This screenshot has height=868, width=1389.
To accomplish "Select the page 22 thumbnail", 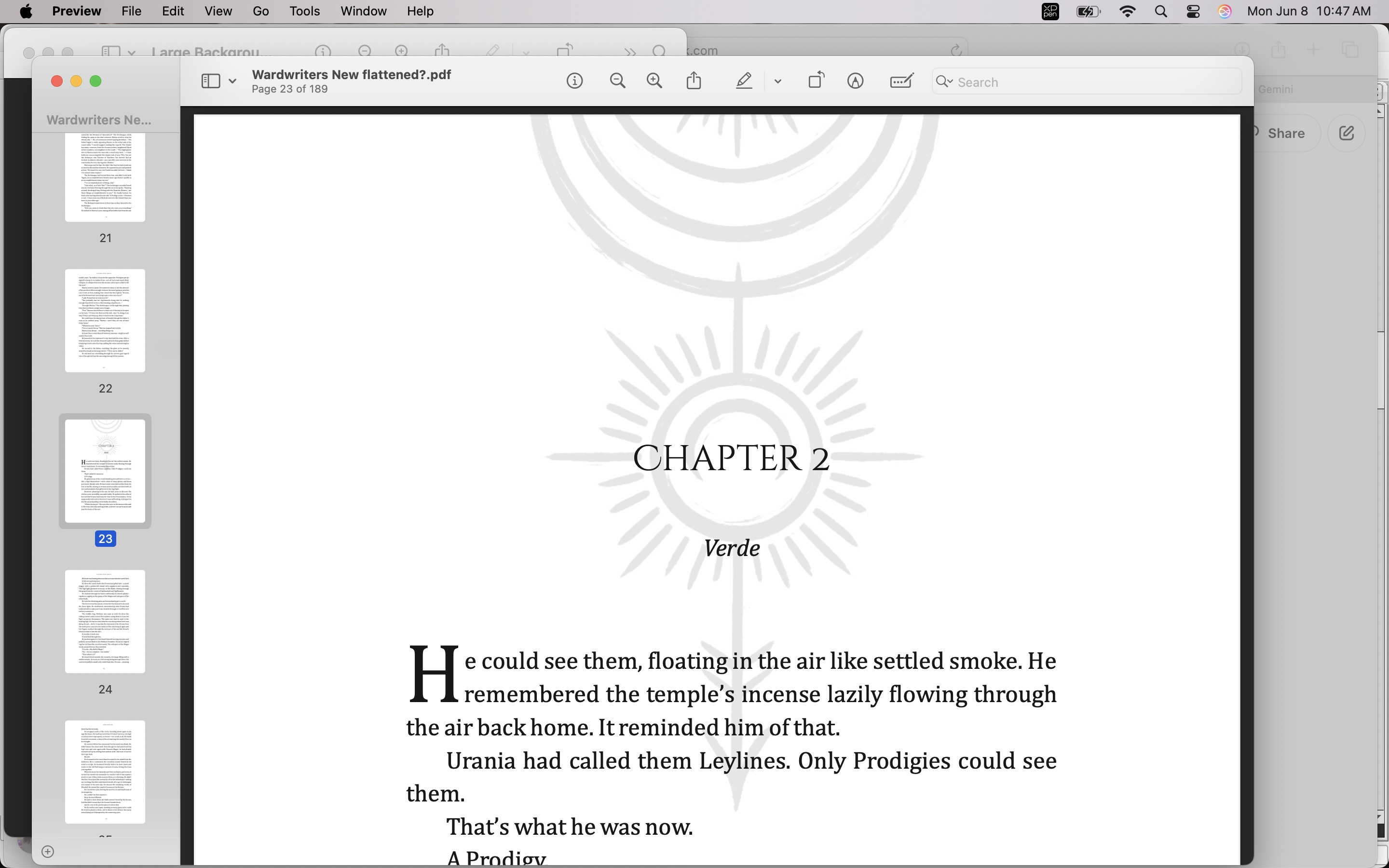I will 105,320.
